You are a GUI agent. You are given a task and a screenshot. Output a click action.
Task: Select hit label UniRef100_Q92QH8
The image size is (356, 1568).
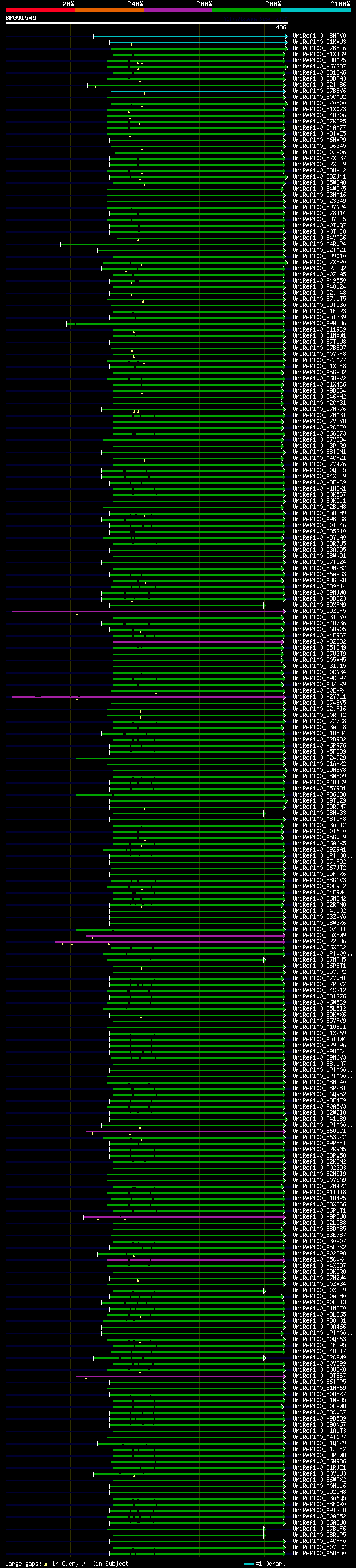tap(319, 1492)
